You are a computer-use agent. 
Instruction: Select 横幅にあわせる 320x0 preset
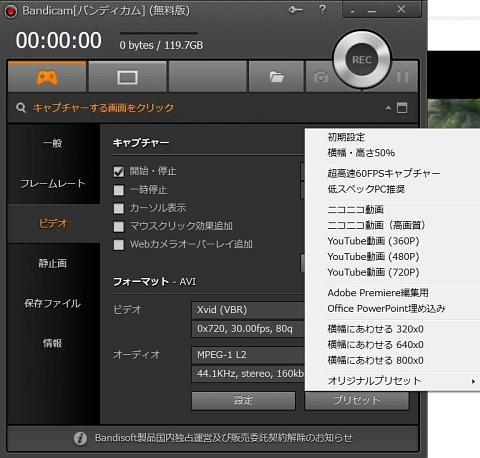pyautogui.click(x=393, y=329)
